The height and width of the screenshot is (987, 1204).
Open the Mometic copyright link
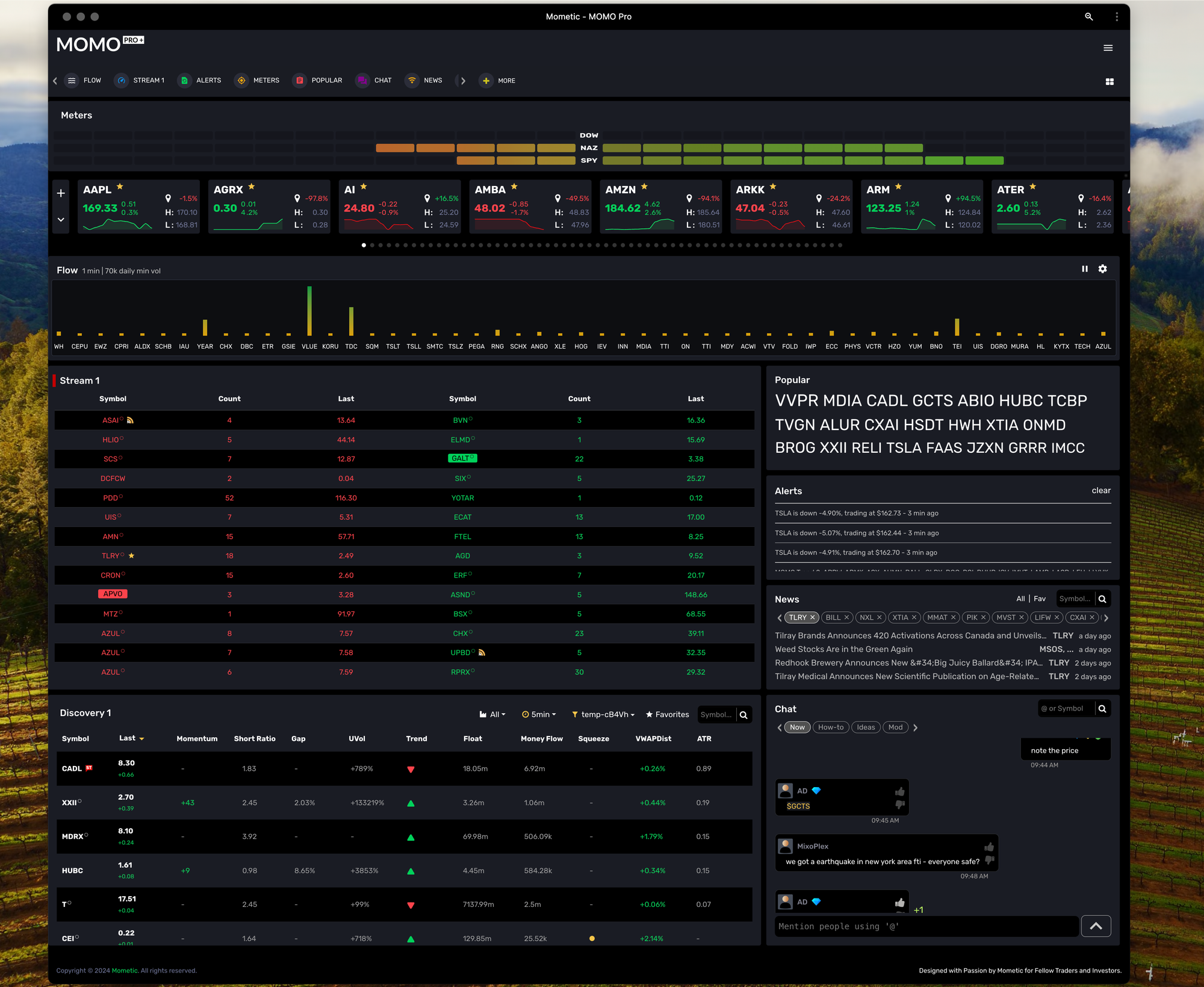pos(125,971)
